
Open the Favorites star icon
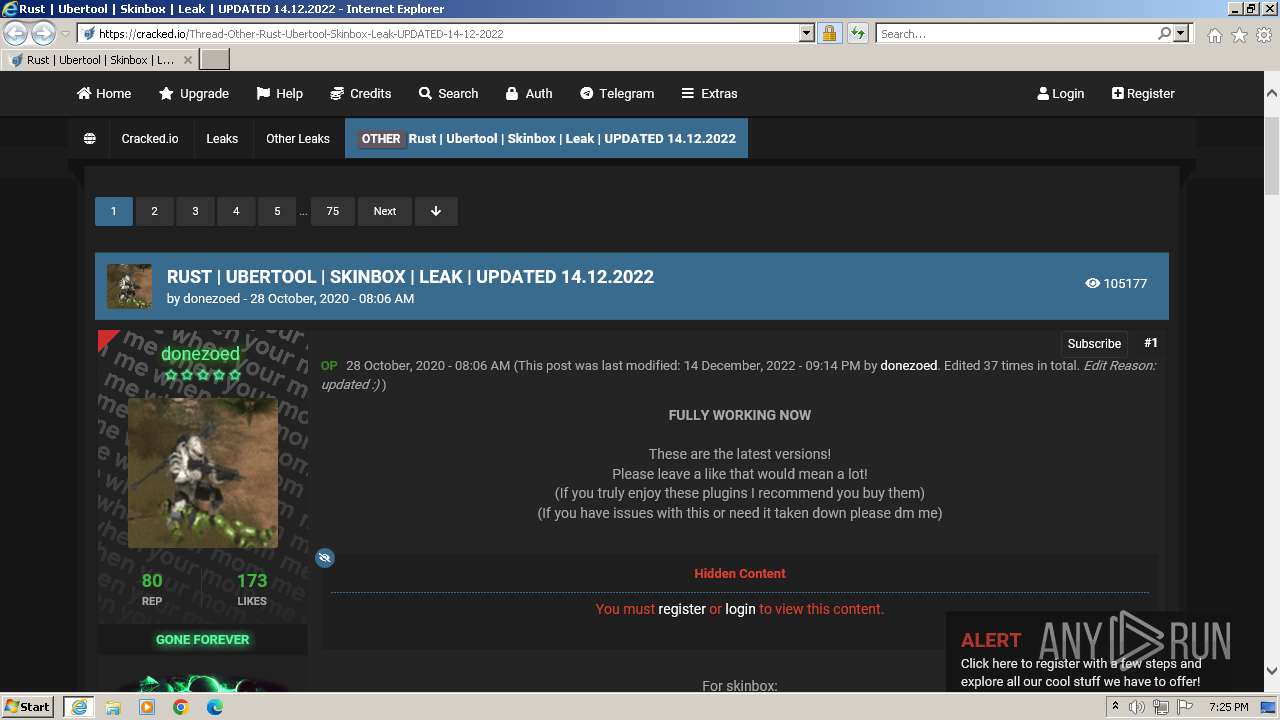pos(1239,35)
